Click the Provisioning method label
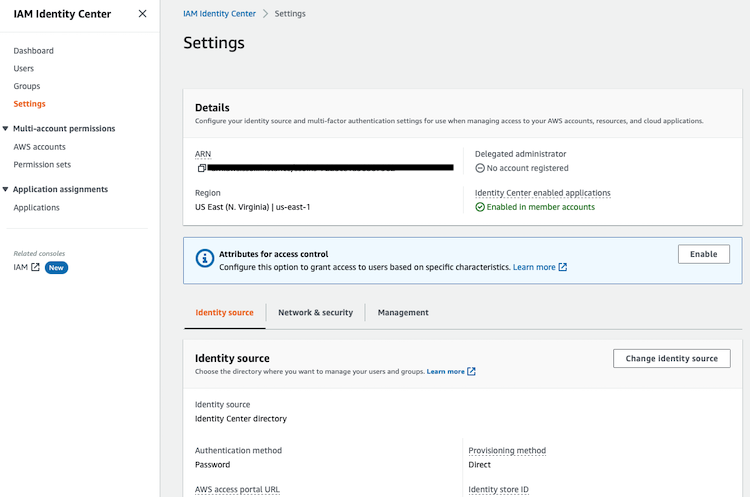Viewport: 750px width, 497px height. click(507, 450)
